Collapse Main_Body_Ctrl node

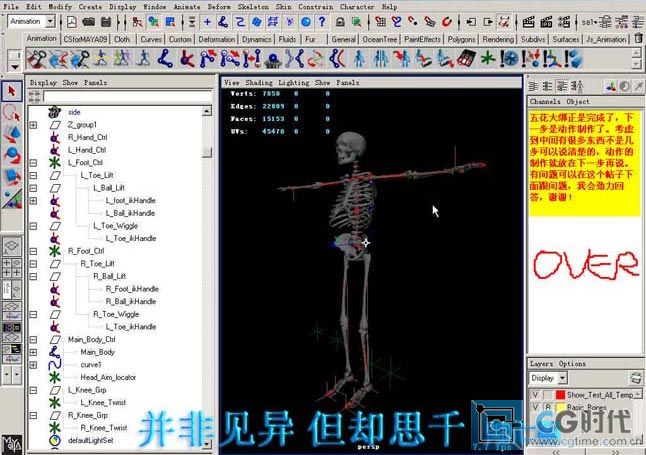[33, 340]
